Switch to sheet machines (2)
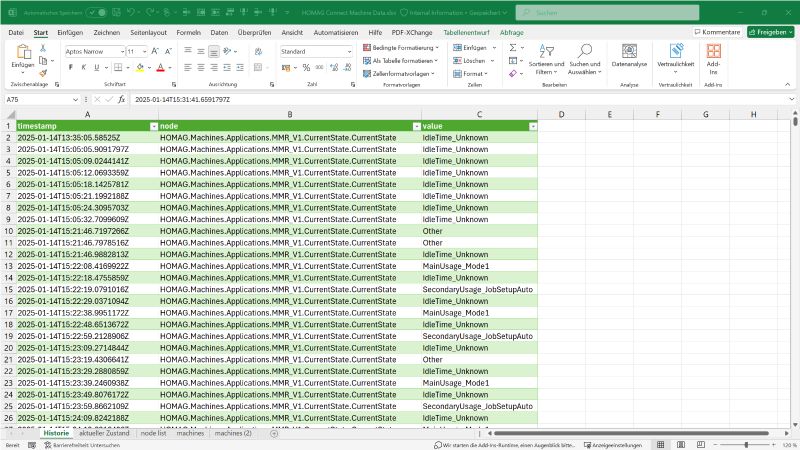 [x=233, y=433]
